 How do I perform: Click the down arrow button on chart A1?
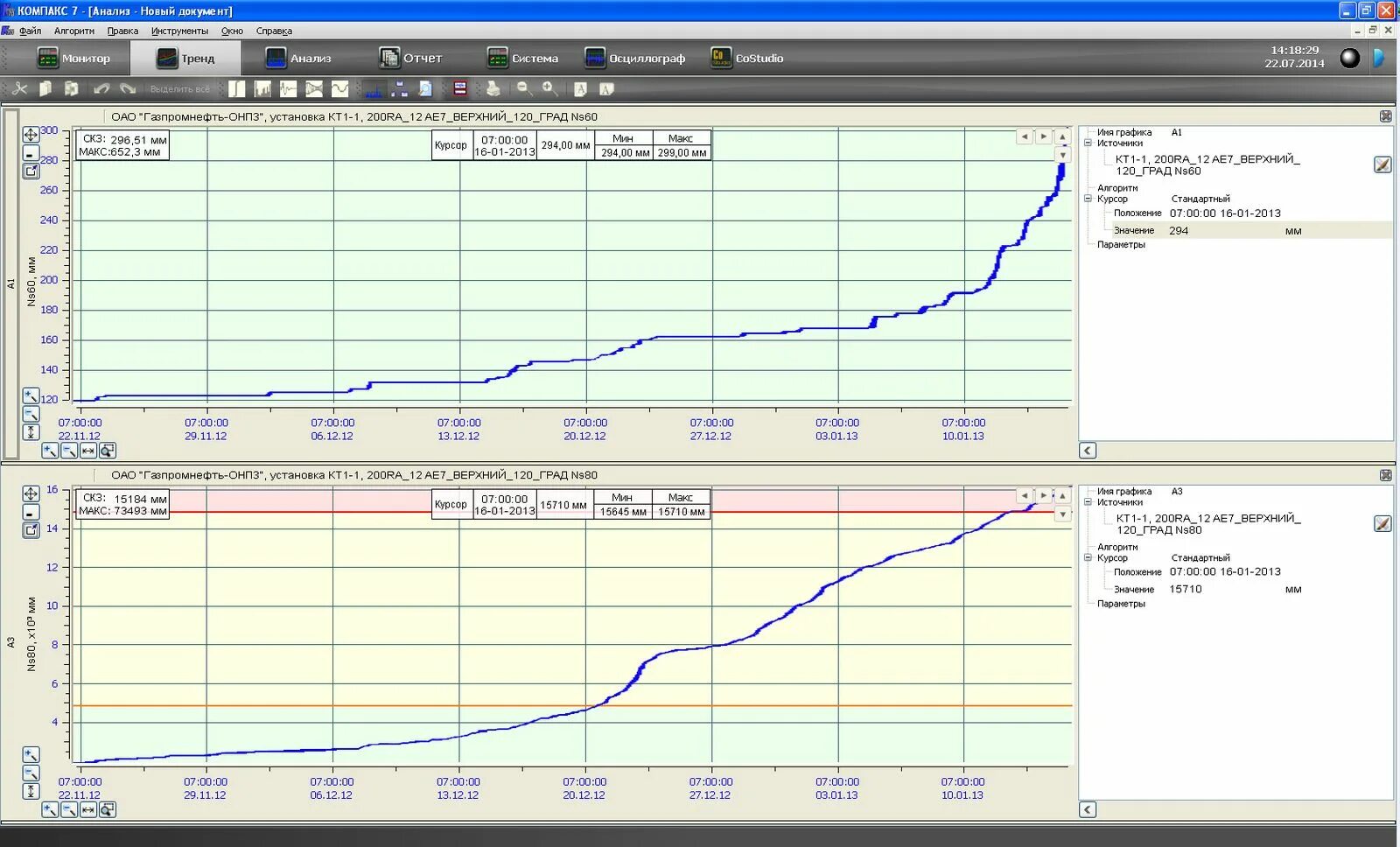[1062, 155]
